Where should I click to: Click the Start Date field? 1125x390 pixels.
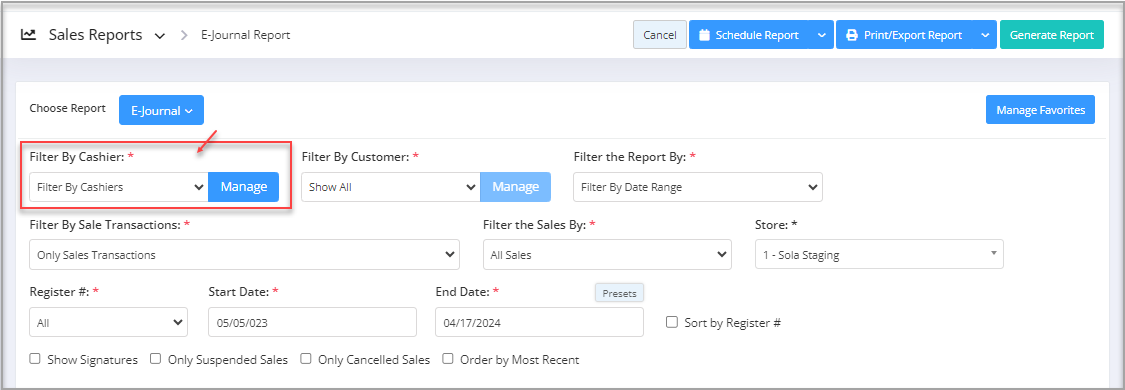pos(312,322)
